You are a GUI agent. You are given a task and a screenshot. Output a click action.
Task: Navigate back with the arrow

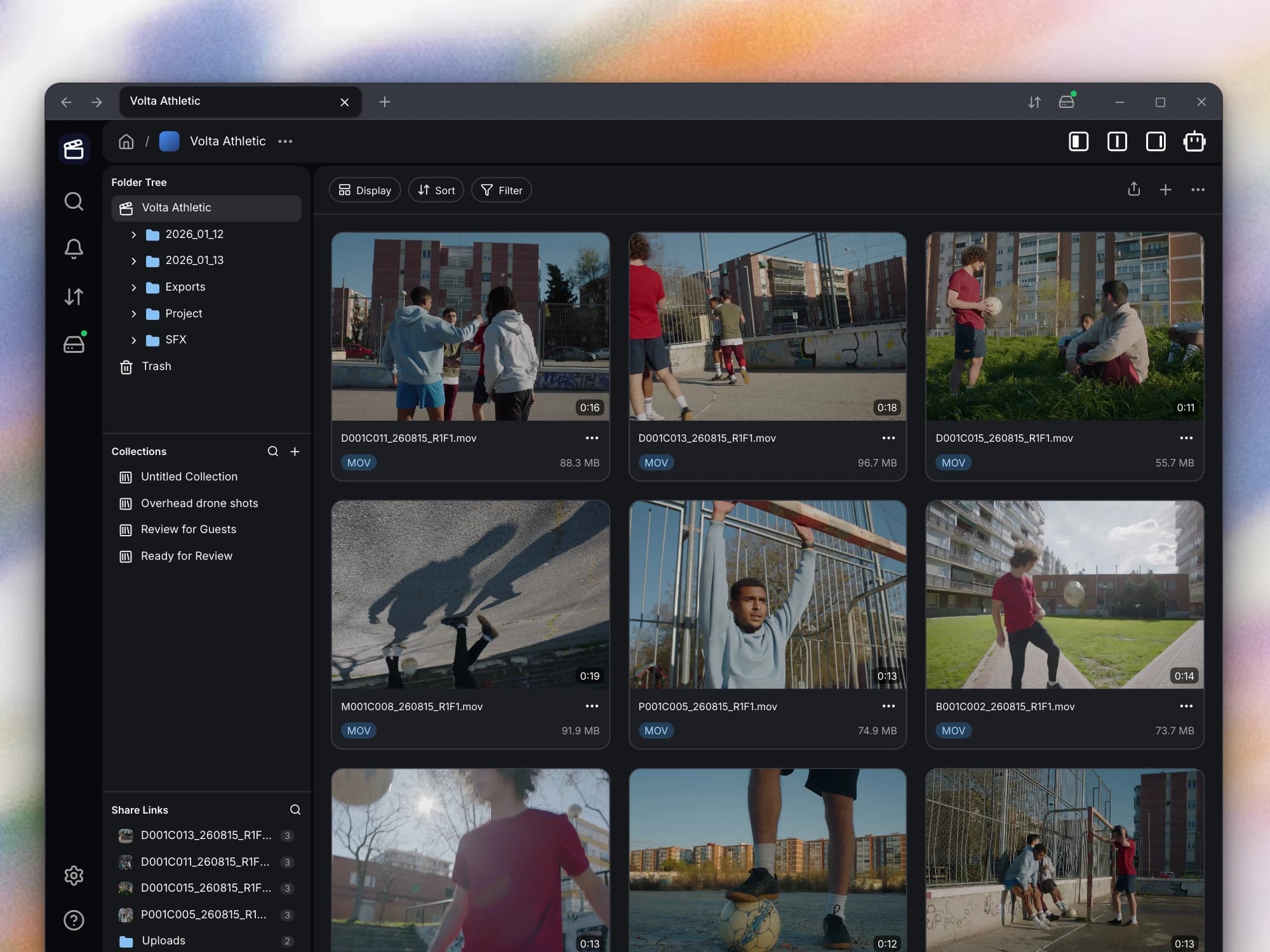[x=67, y=102]
